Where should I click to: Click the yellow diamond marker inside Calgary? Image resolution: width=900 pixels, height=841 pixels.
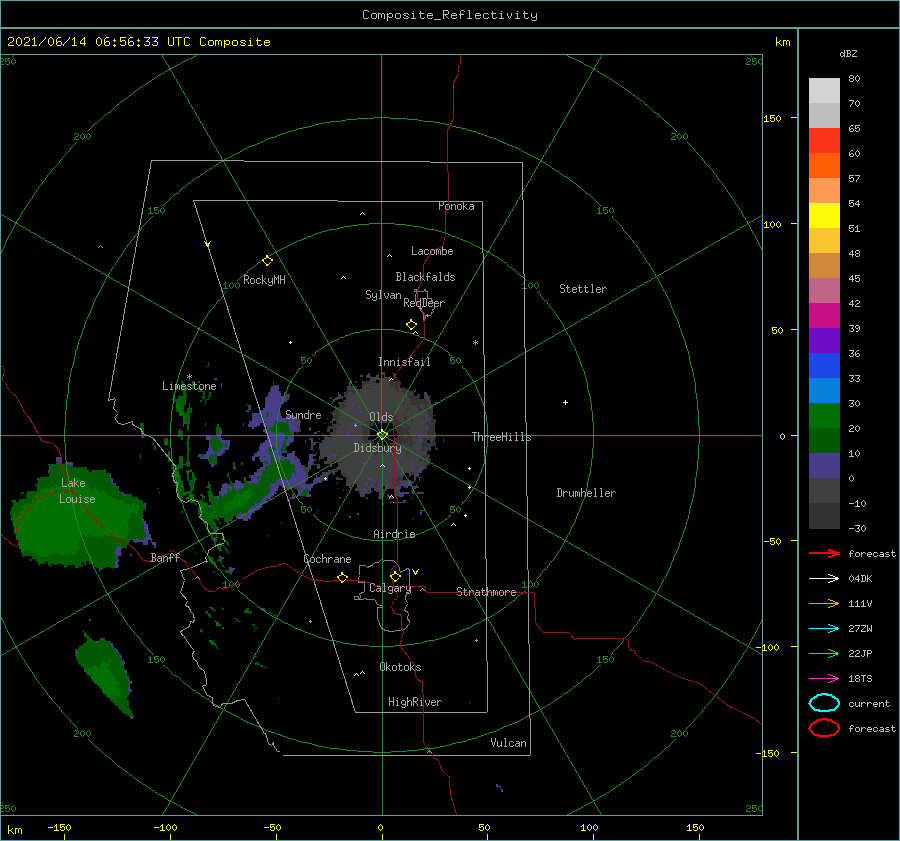[x=395, y=576]
